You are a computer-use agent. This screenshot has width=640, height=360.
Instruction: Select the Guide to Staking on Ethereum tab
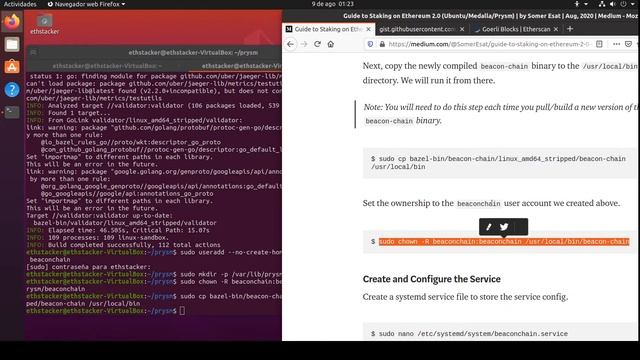coord(329,29)
